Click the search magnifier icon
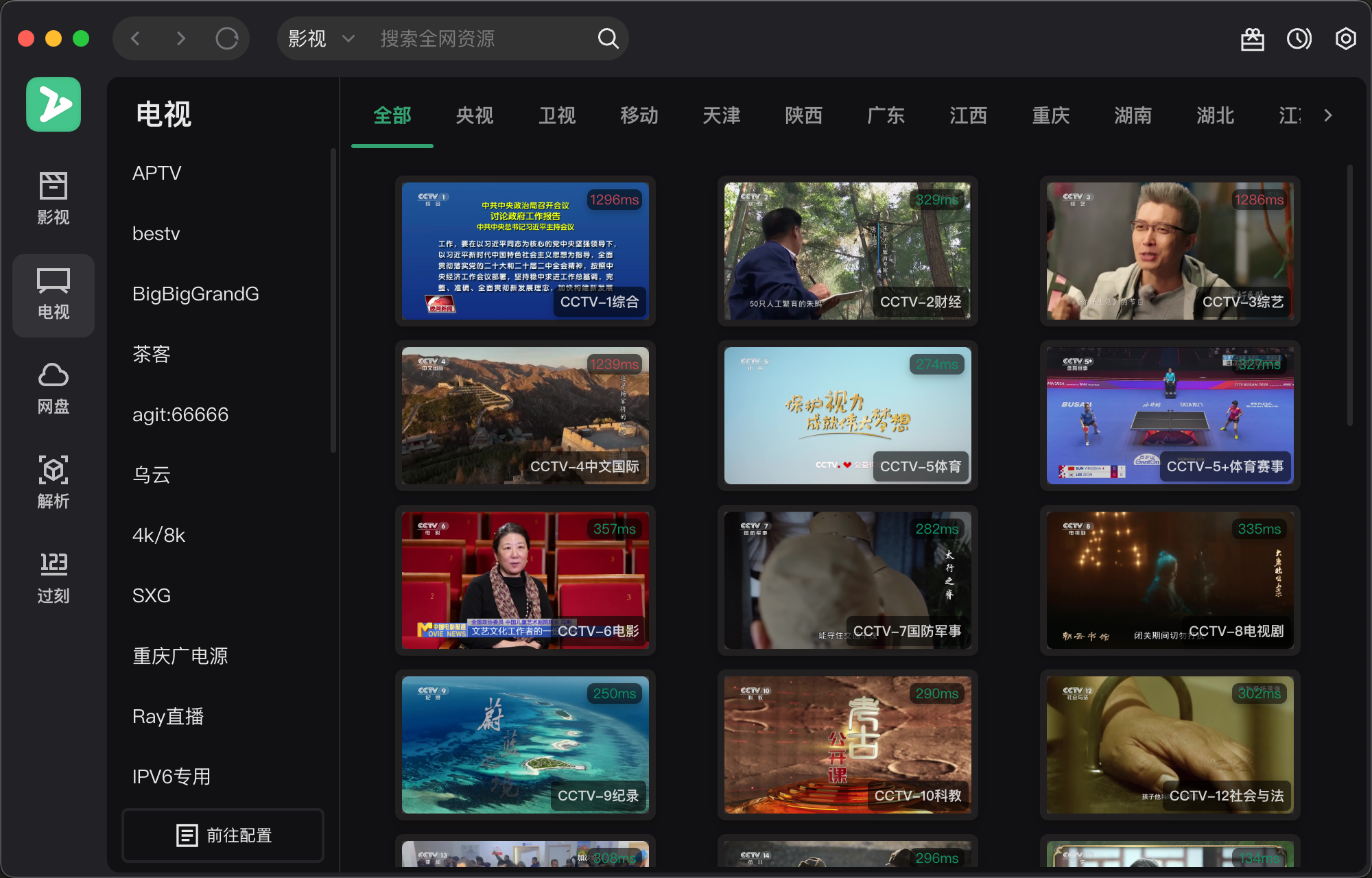Viewport: 1372px width, 878px height. 608,38
